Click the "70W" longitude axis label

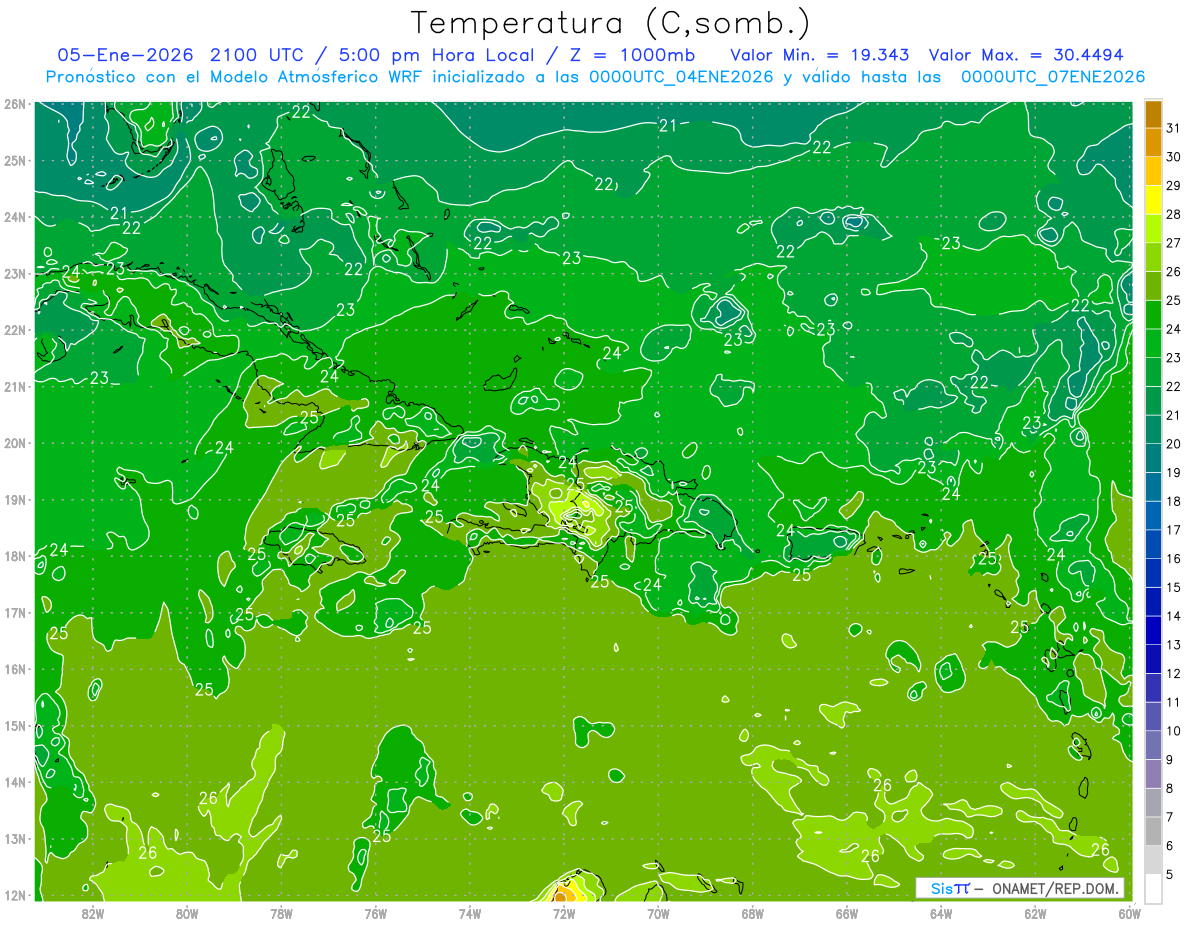click(658, 912)
